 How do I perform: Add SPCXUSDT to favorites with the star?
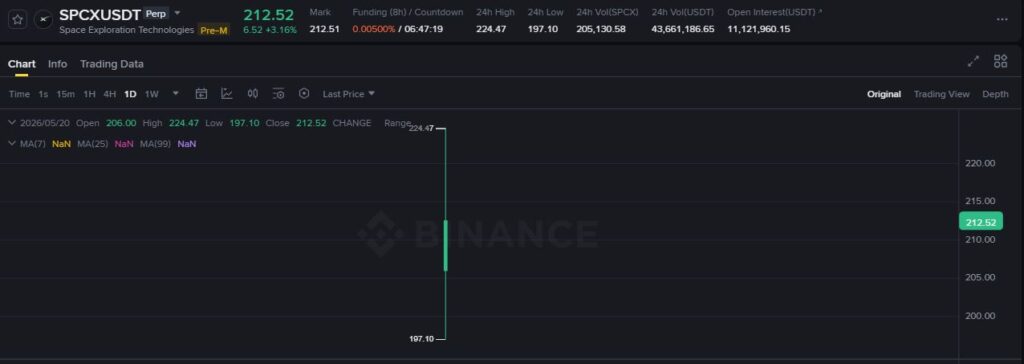18,20
